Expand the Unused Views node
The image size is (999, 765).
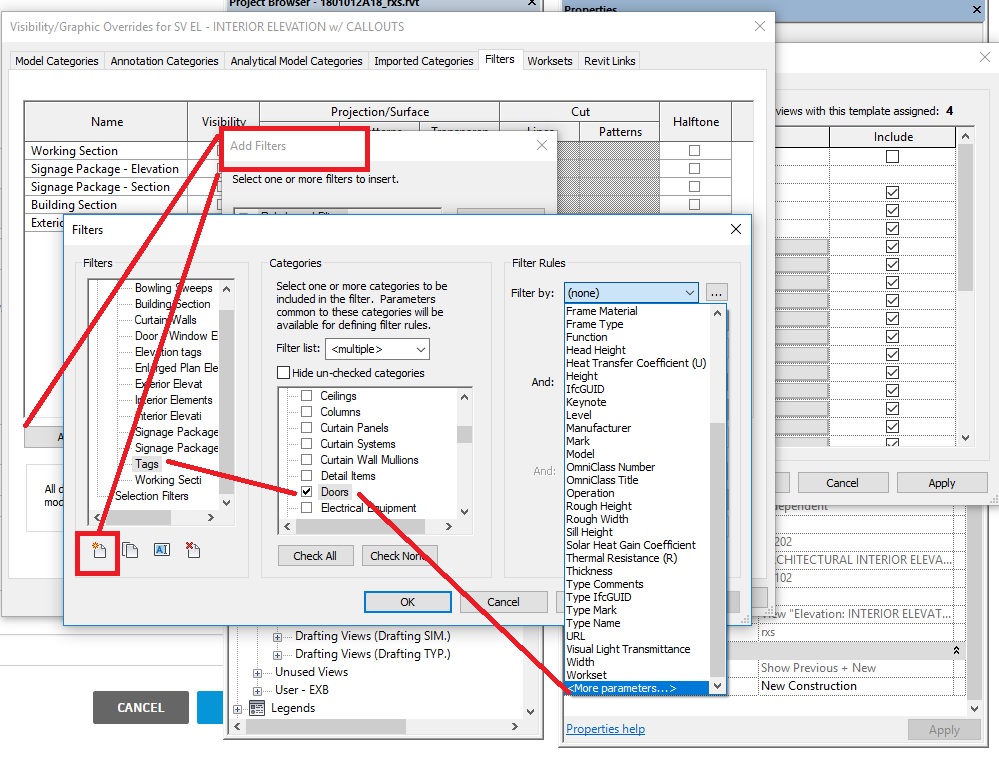tap(258, 672)
